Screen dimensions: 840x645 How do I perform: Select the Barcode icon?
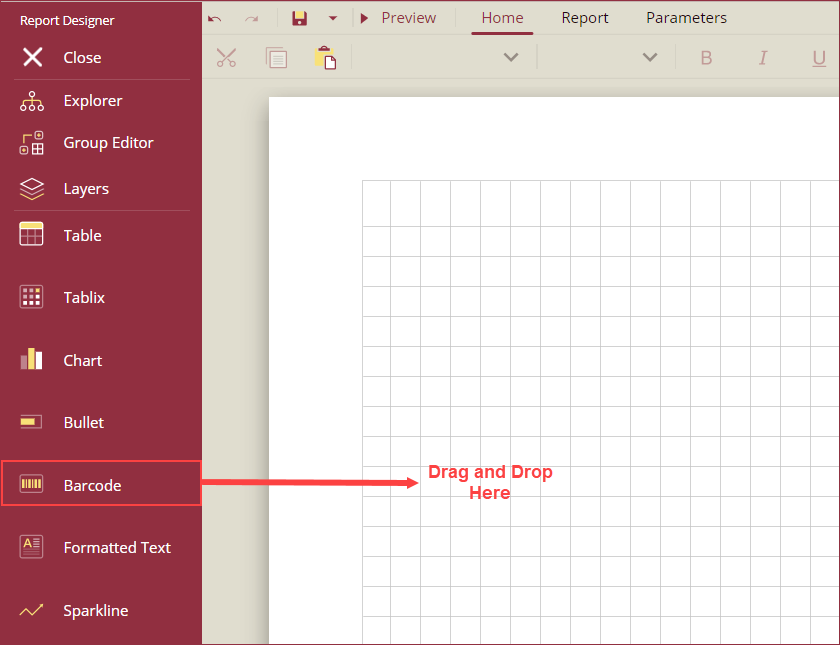tap(31, 484)
